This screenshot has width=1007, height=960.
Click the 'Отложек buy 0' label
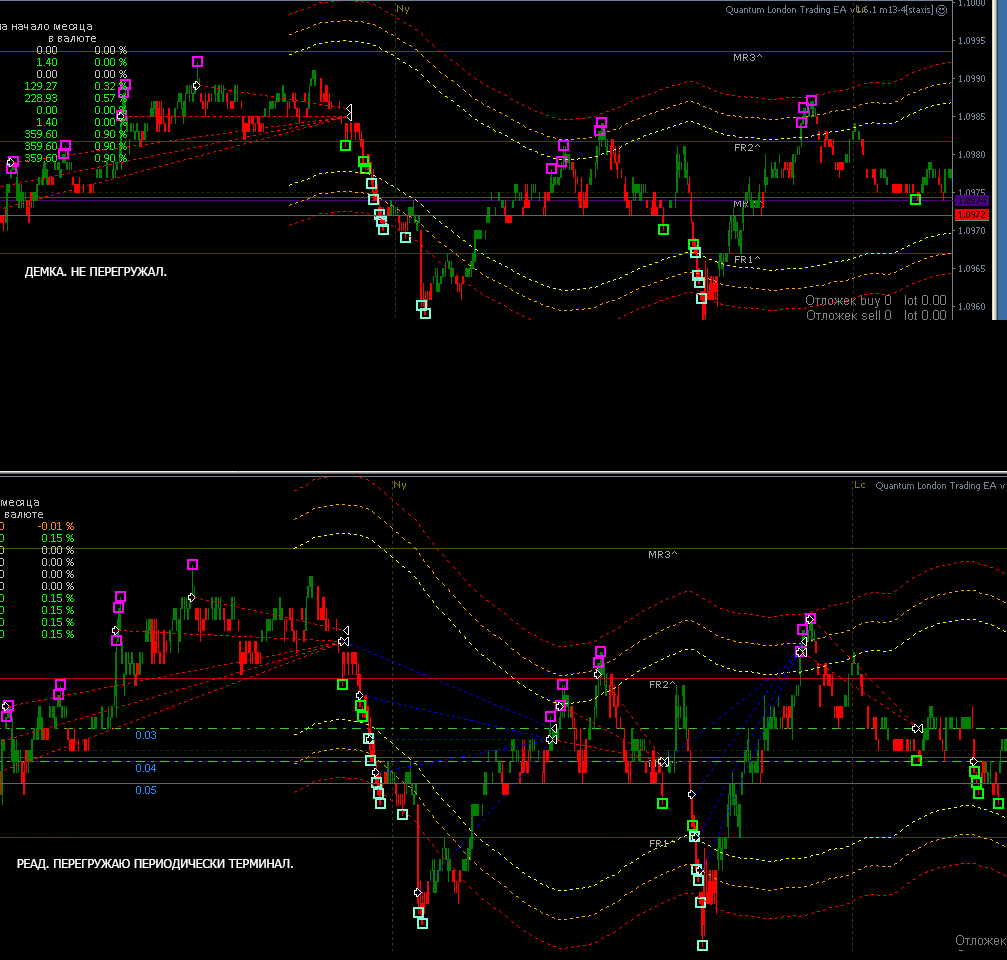848,301
